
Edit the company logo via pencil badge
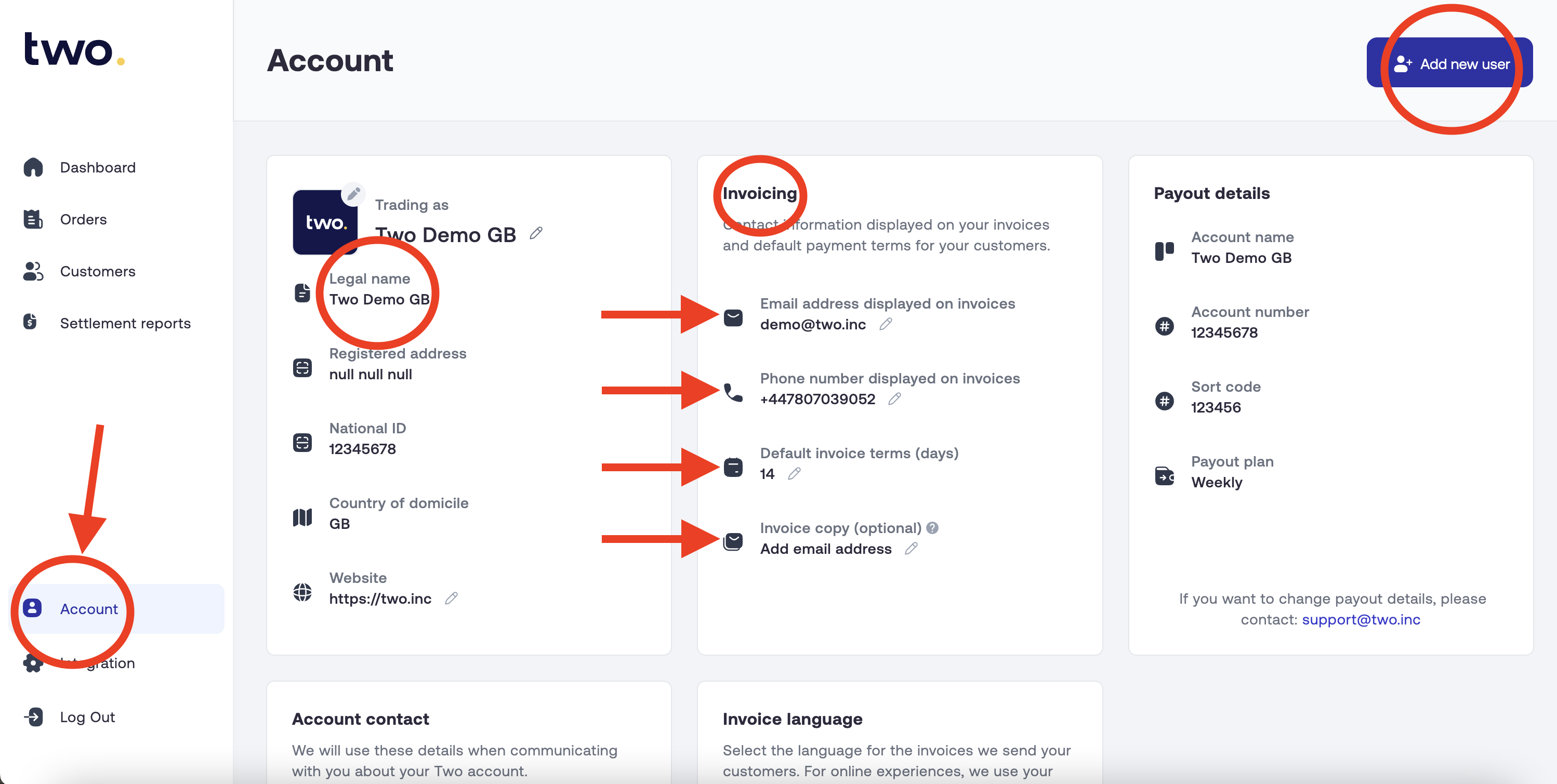(353, 194)
